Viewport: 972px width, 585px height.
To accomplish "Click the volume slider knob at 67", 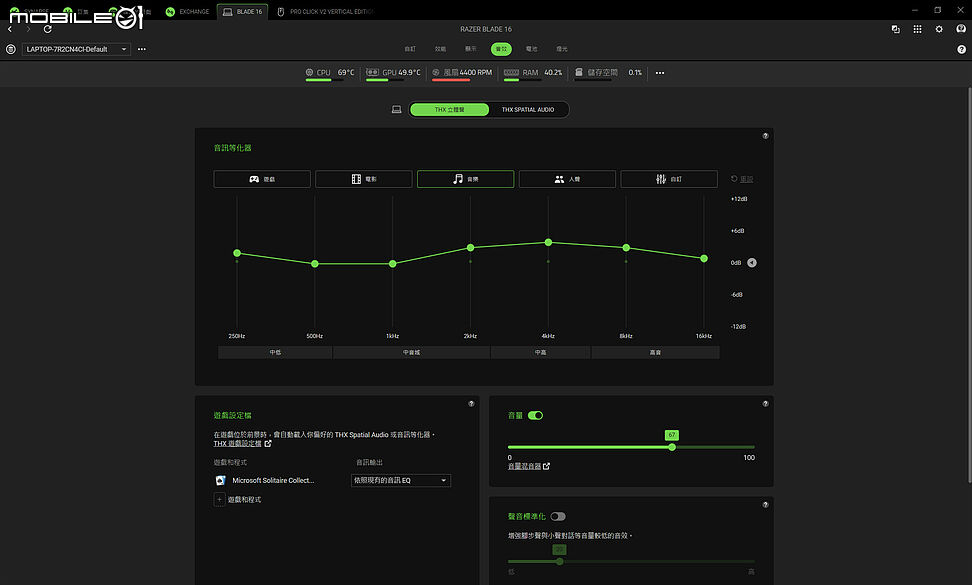I will [672, 447].
